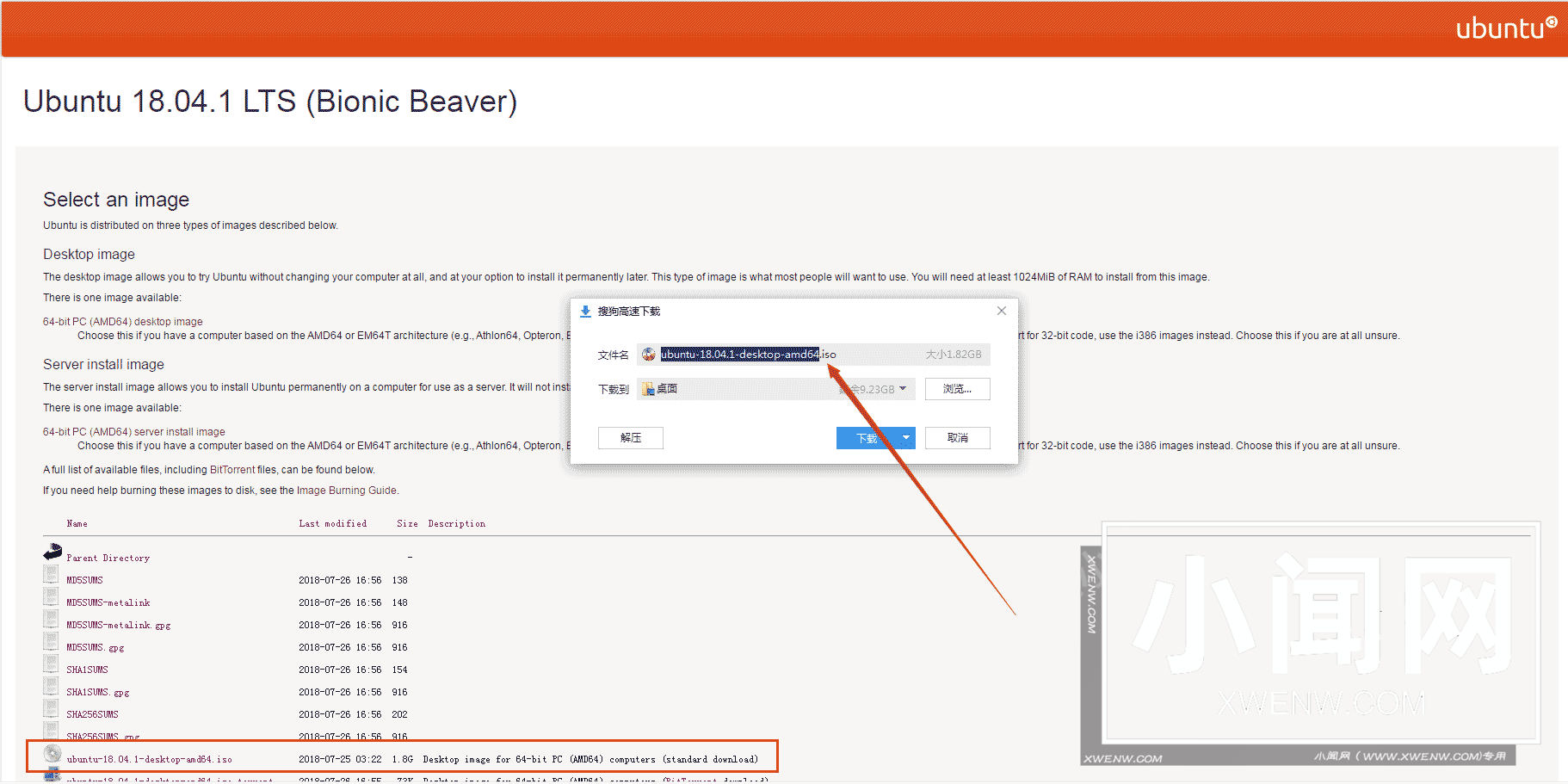1568x784 pixels.
Task: Open the MD5SUMS.gpg file link
Action: pyautogui.click(x=96, y=648)
